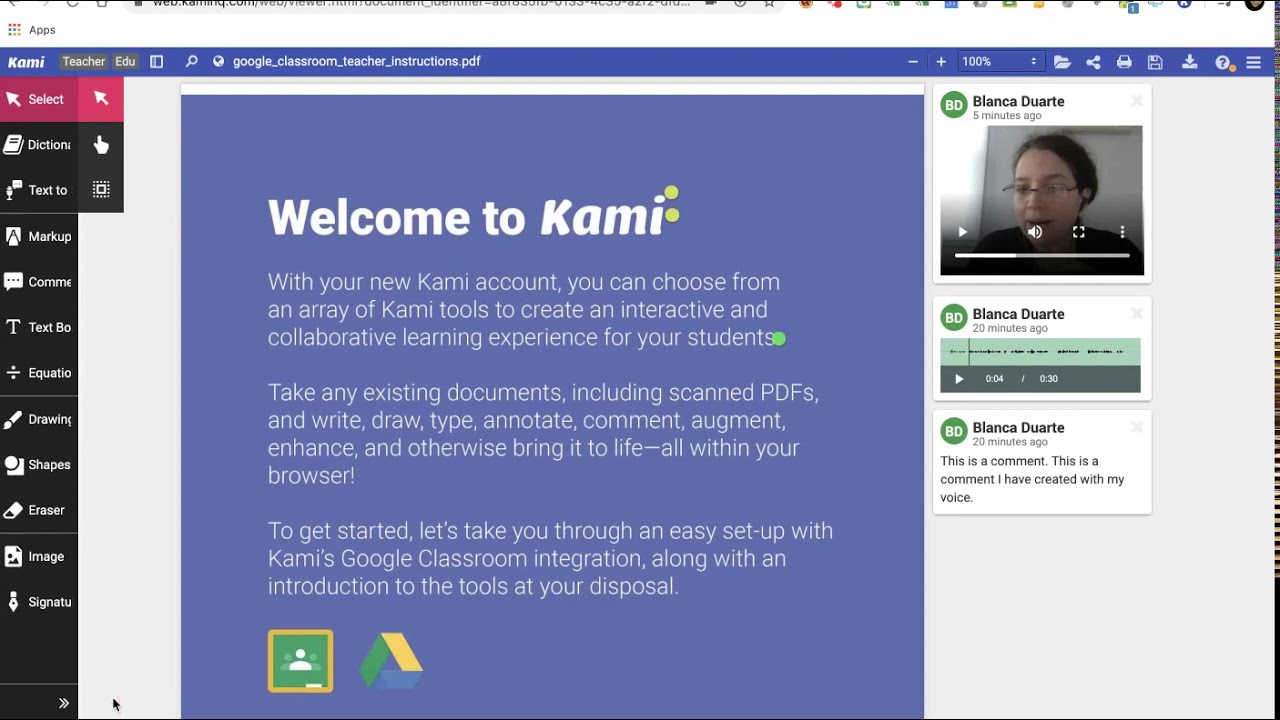This screenshot has width=1280, height=720.
Task: Open document search magnifier
Action: pyautogui.click(x=191, y=61)
